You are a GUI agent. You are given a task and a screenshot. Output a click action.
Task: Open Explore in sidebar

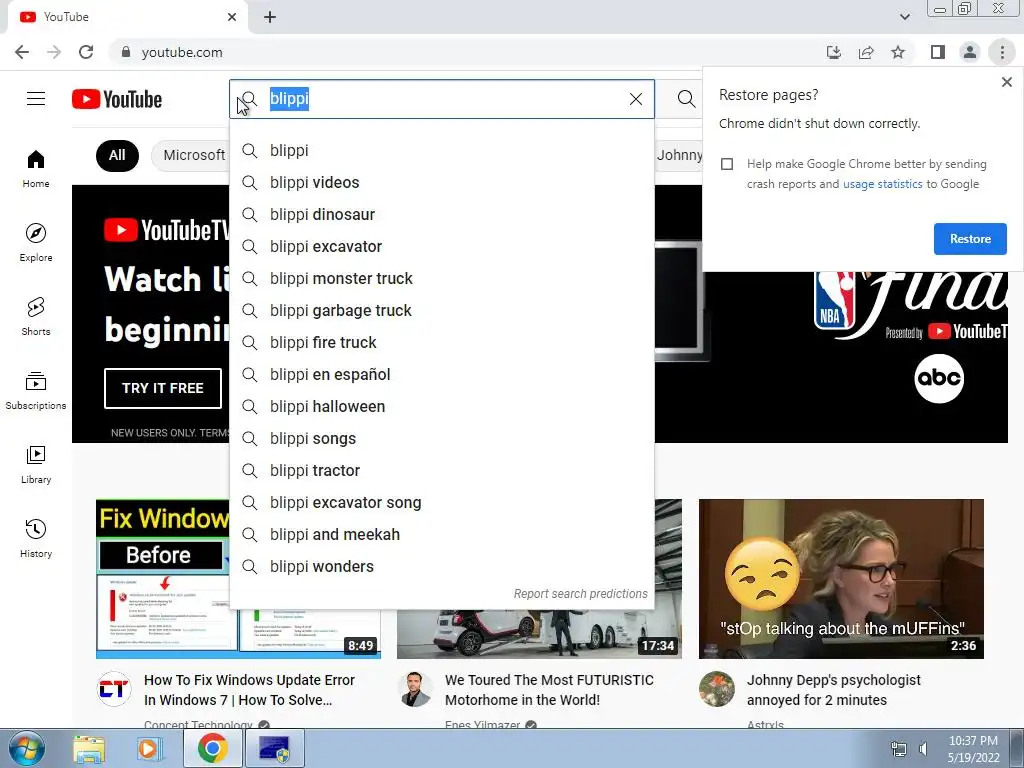[x=36, y=243]
